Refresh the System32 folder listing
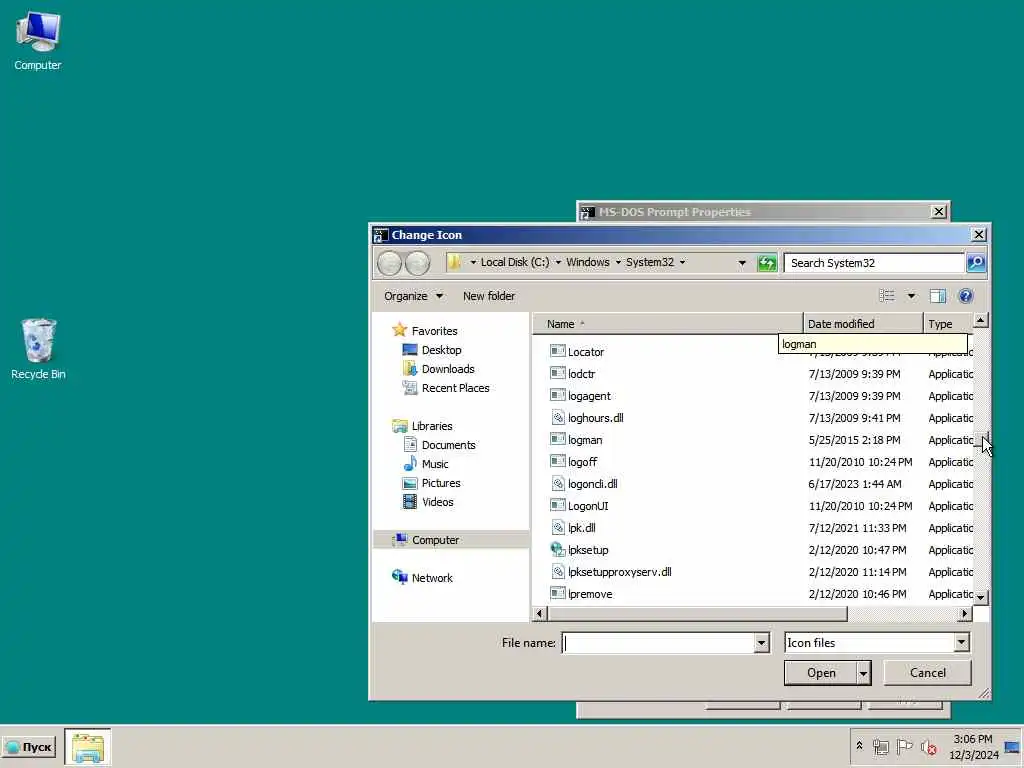 [767, 263]
